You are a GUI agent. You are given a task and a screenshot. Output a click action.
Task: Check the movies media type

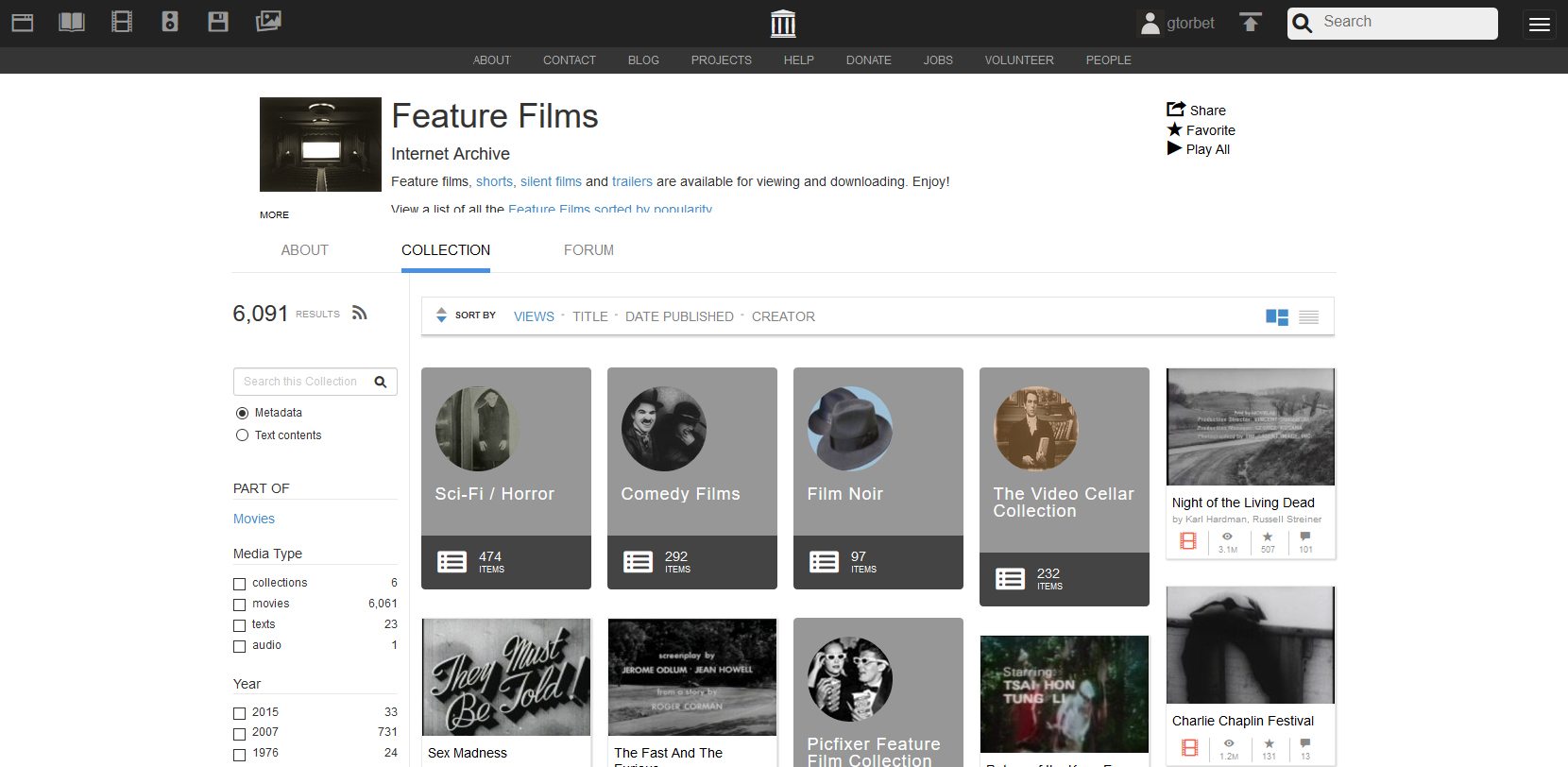tap(239, 605)
